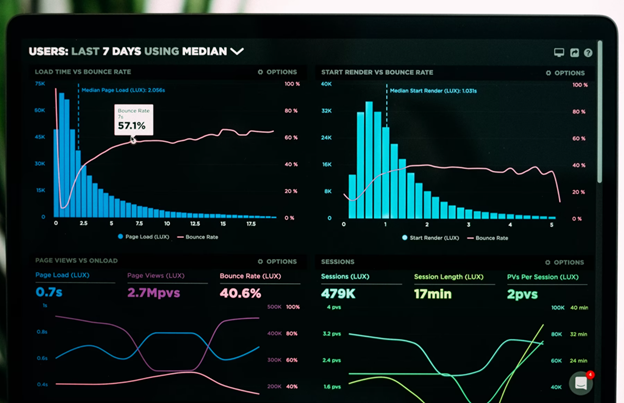Select the Page Load (LUX) 0.7s metric

75,286
